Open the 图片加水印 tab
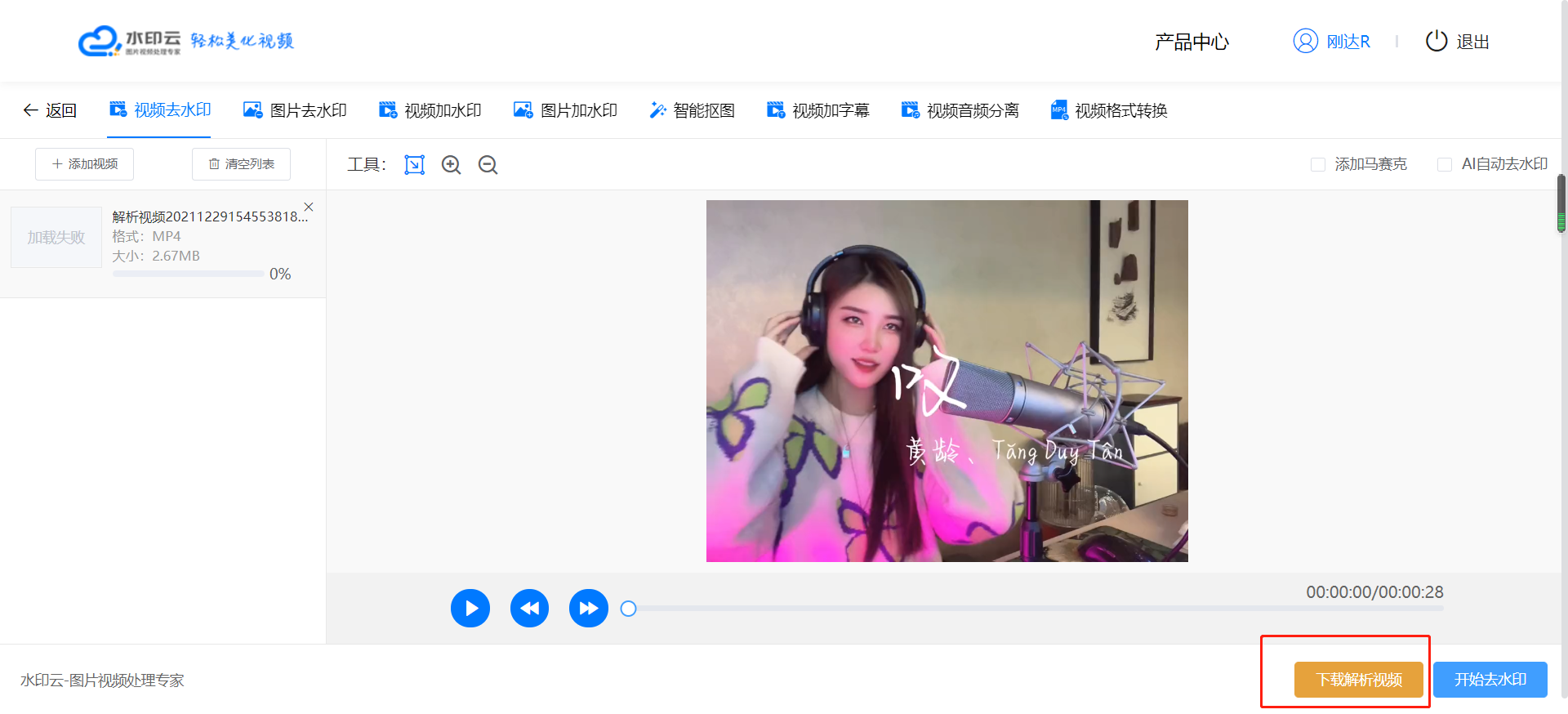 [565, 110]
